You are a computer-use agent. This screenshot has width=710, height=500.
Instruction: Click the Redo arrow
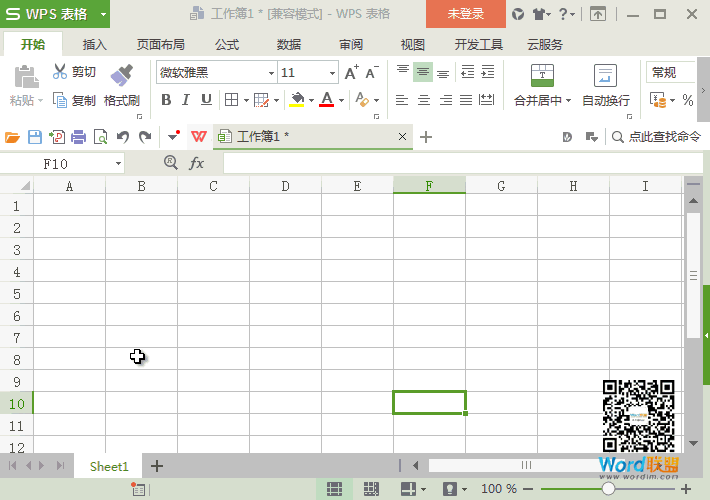tap(145, 137)
